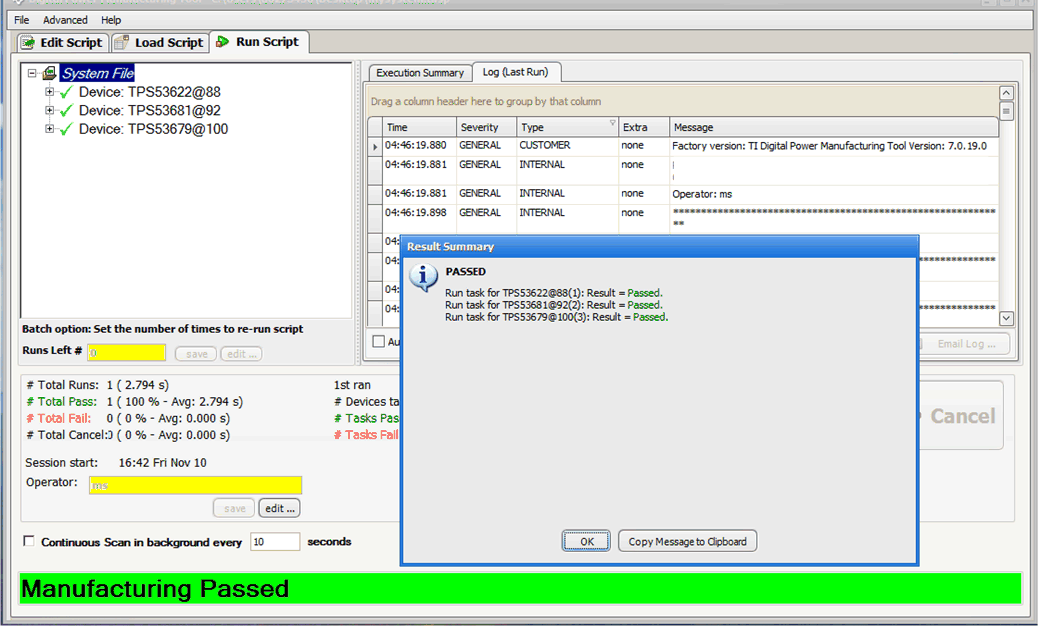Collapse the System File tree root
1038x626 pixels.
point(33,73)
